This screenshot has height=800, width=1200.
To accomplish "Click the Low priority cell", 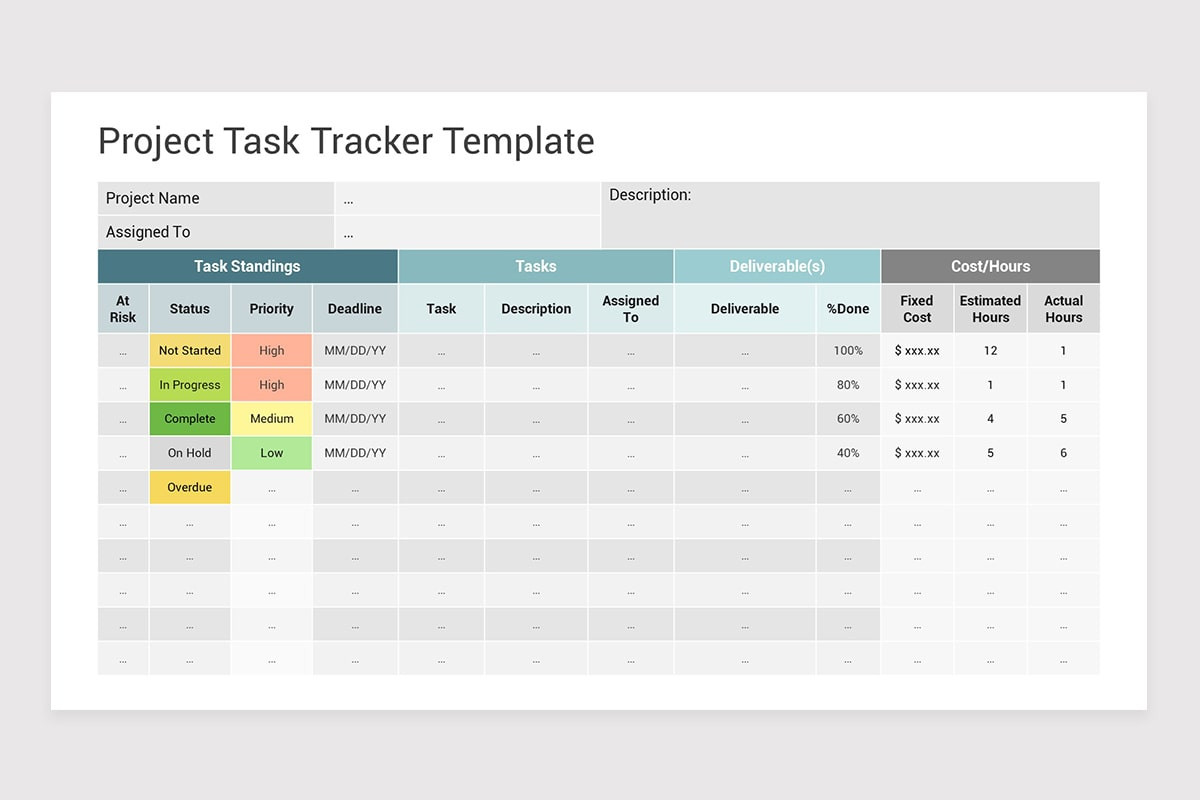I will tap(272, 453).
